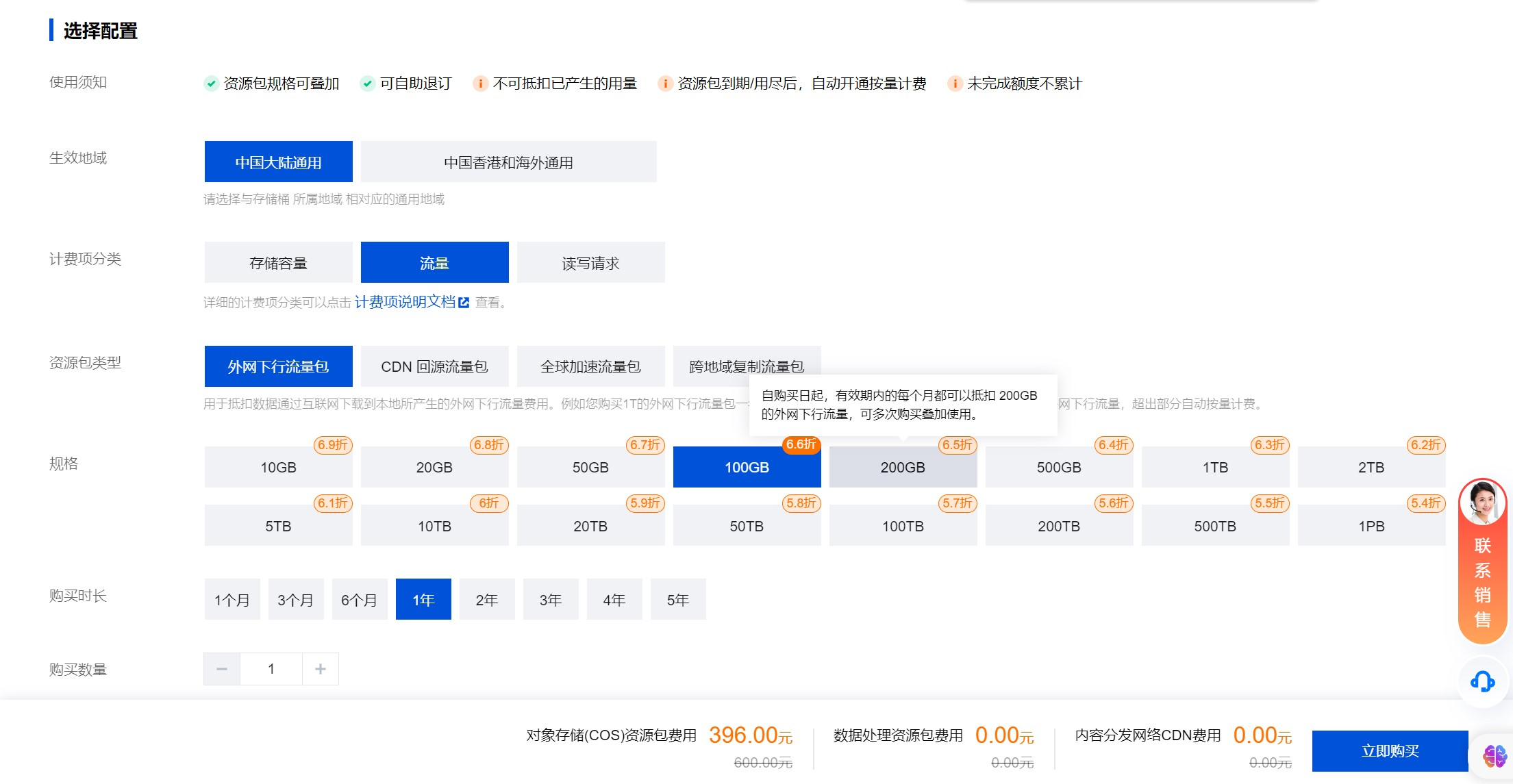
Task: Increase purchase quantity with plus button
Action: (320, 669)
